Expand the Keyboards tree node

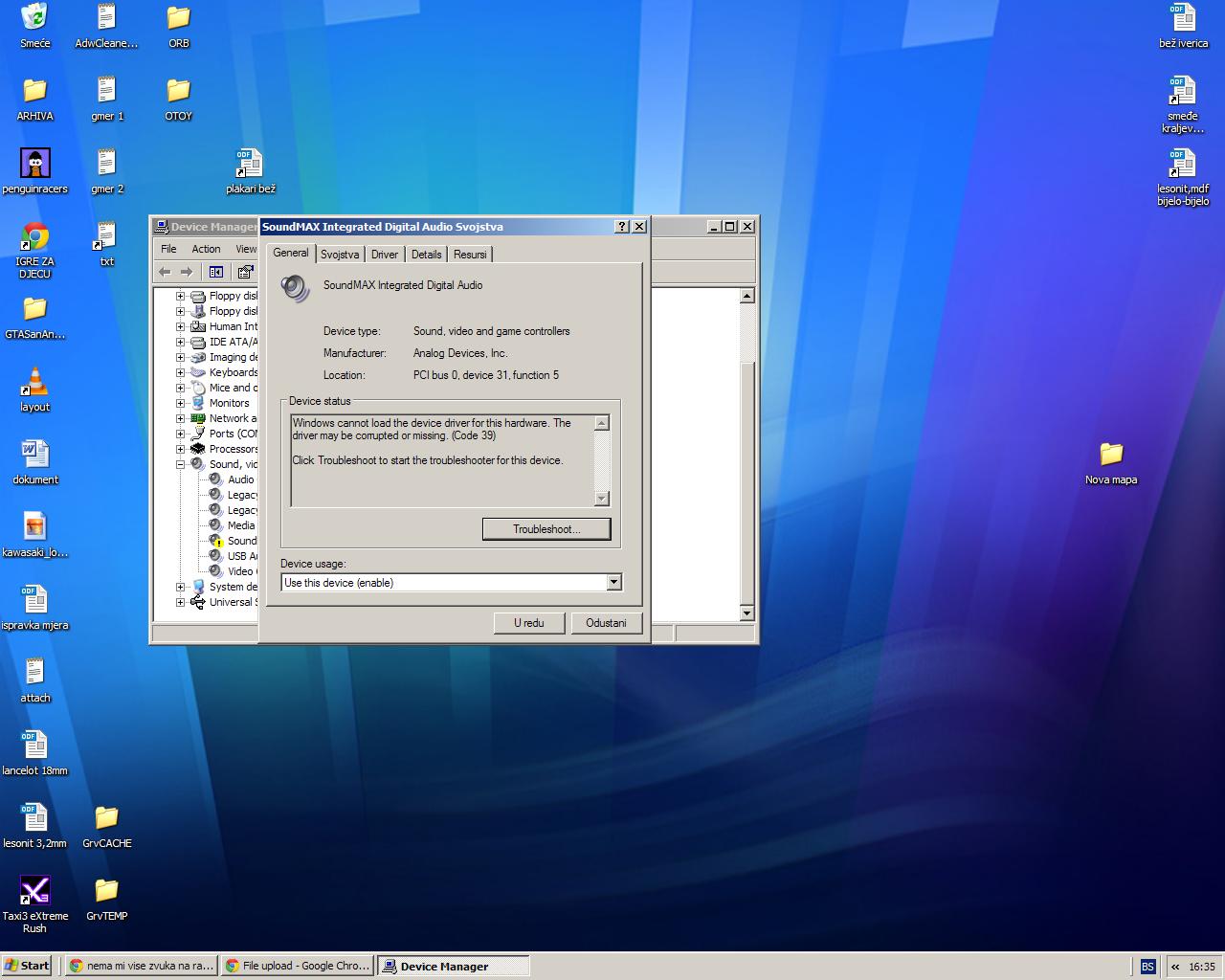coord(180,372)
